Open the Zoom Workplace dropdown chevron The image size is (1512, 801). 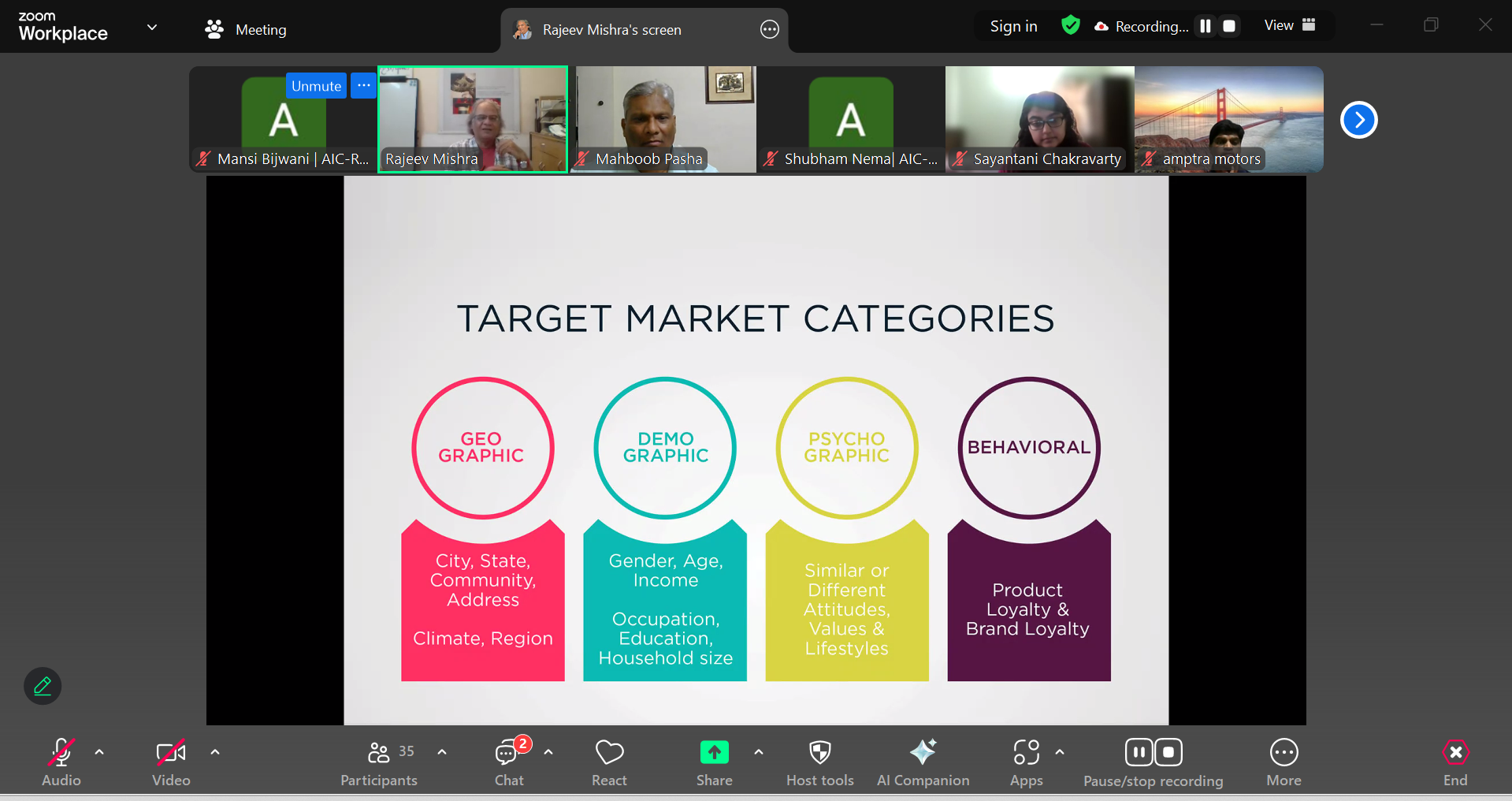pos(152,28)
